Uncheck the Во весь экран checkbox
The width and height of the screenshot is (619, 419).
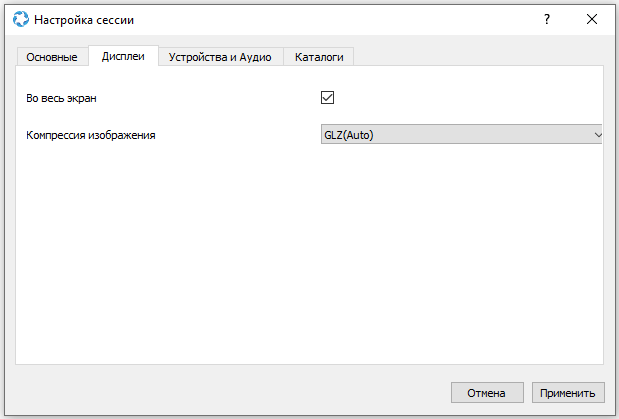click(x=327, y=98)
